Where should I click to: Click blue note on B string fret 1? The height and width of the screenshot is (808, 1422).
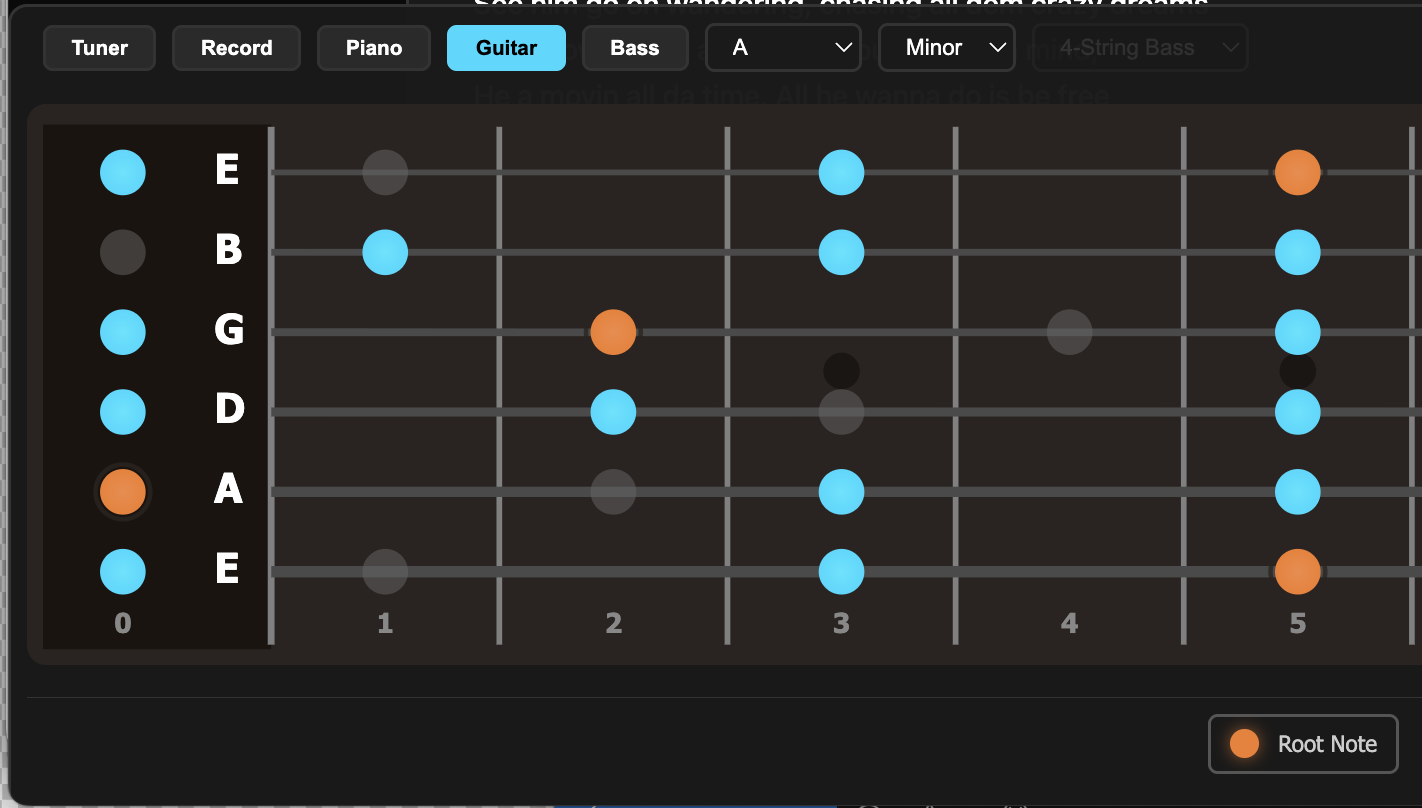(x=385, y=252)
